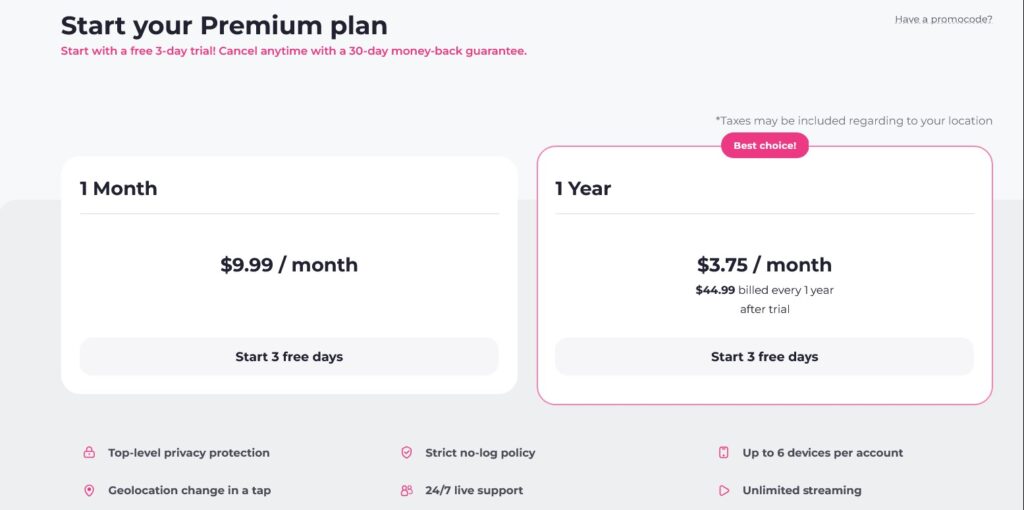Click the phone icon for 6 devices
The height and width of the screenshot is (510, 1024).
(724, 453)
